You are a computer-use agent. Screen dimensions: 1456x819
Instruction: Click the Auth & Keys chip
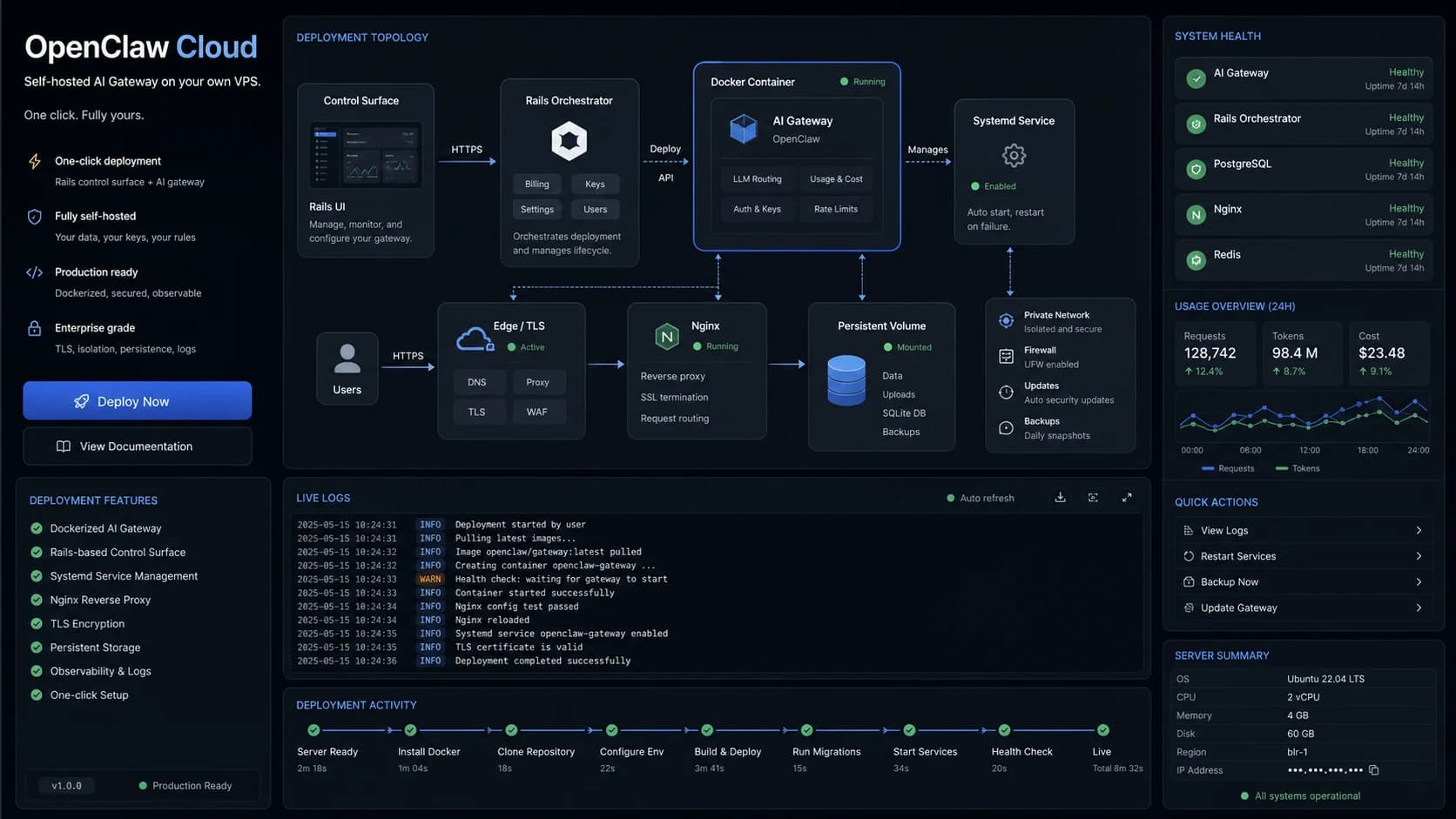pyautogui.click(x=757, y=209)
